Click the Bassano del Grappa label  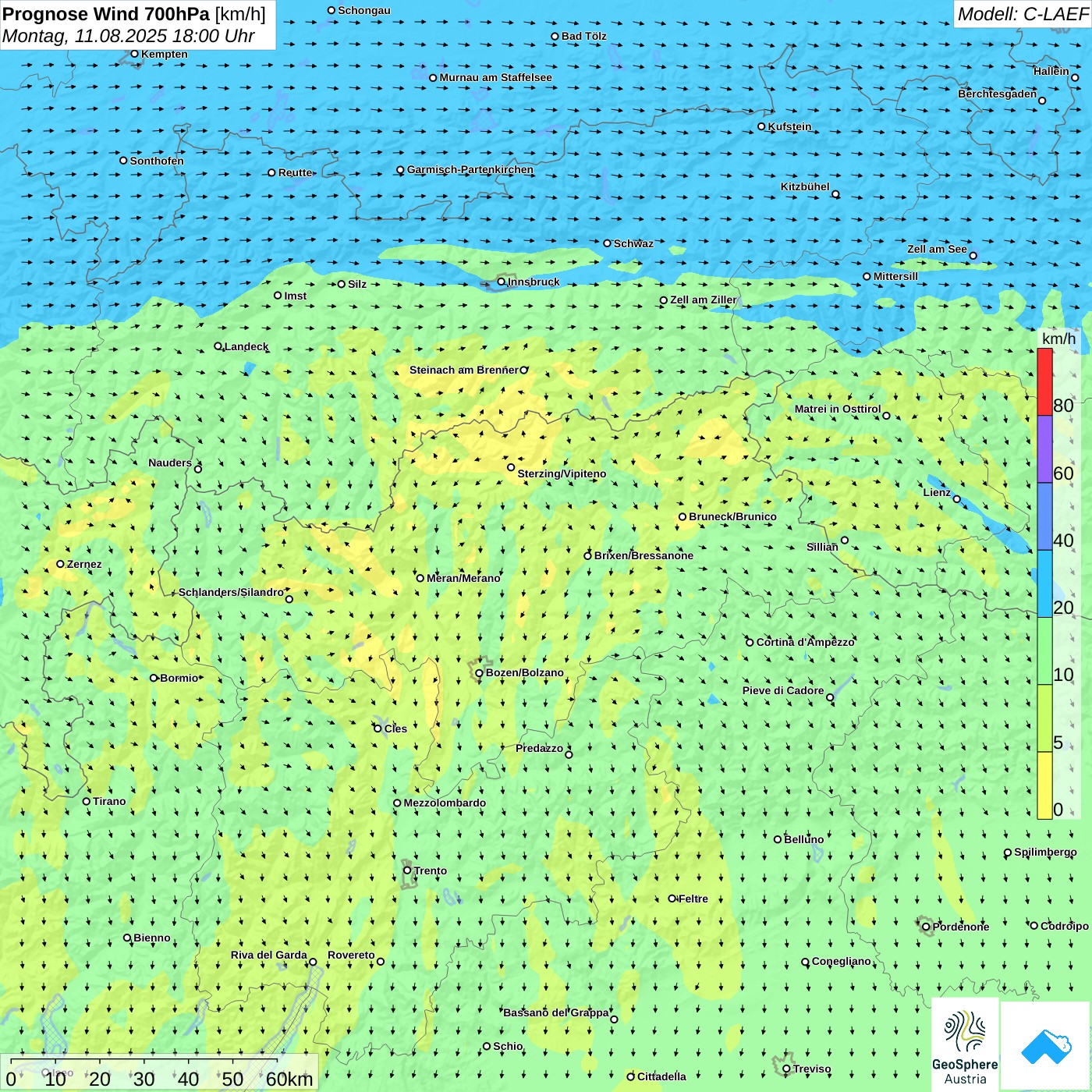coord(556,1012)
